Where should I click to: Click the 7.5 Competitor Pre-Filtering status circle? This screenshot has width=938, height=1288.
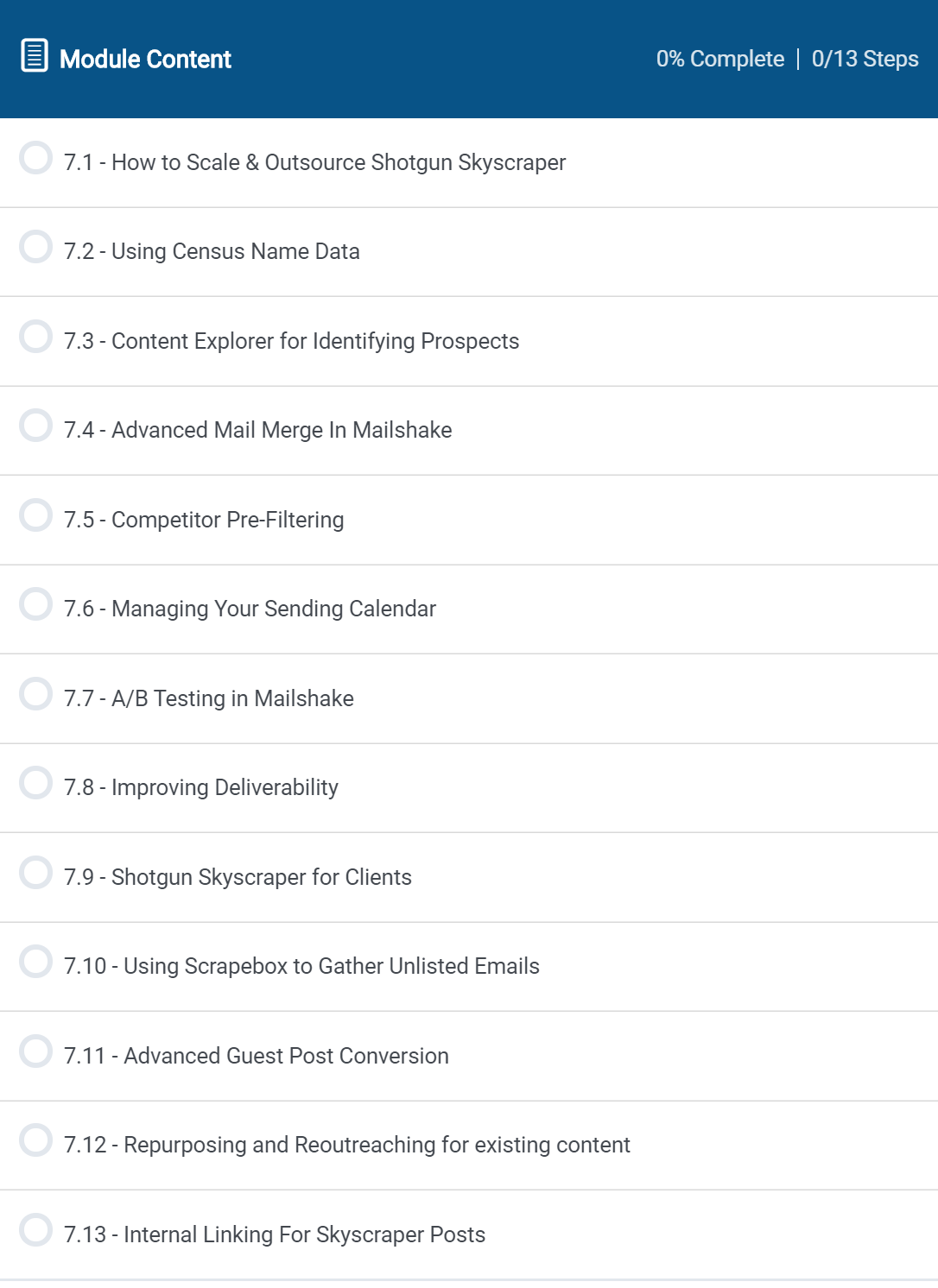click(36, 515)
